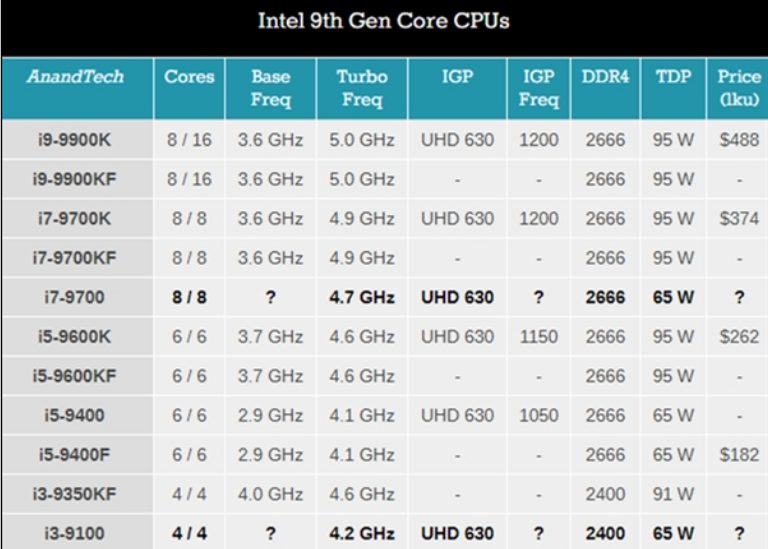Click the i7-9700K processor name

tap(74, 218)
